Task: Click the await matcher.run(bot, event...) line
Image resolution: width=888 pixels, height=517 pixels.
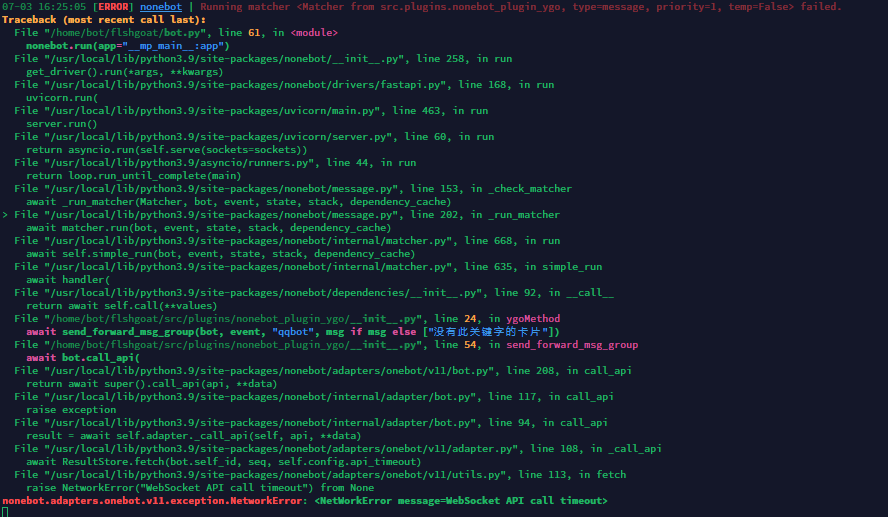Action: [208, 228]
